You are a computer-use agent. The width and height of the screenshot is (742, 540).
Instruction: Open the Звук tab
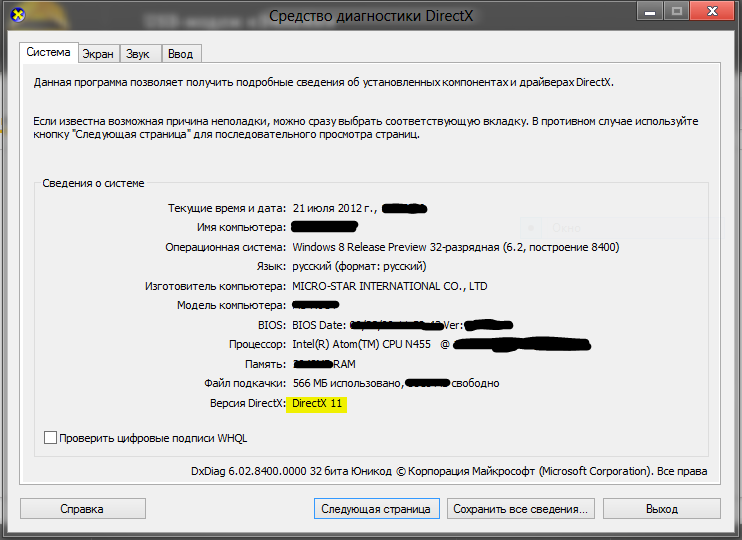pyautogui.click(x=140, y=54)
